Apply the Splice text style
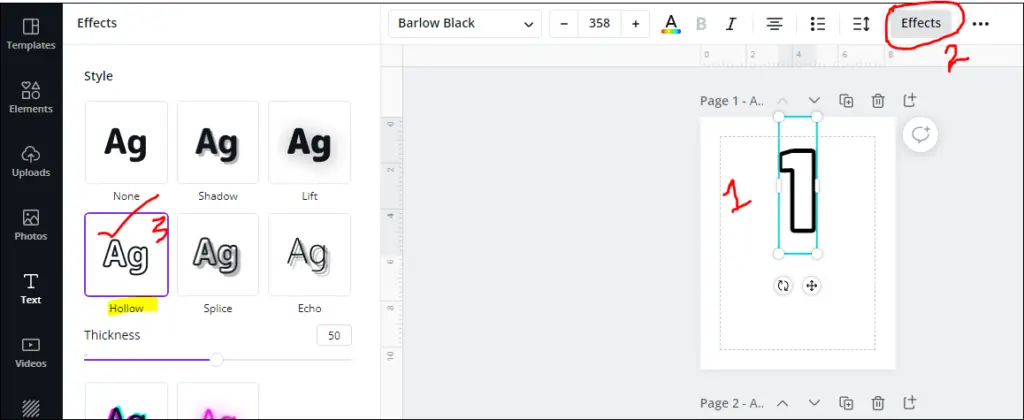 tap(217, 254)
